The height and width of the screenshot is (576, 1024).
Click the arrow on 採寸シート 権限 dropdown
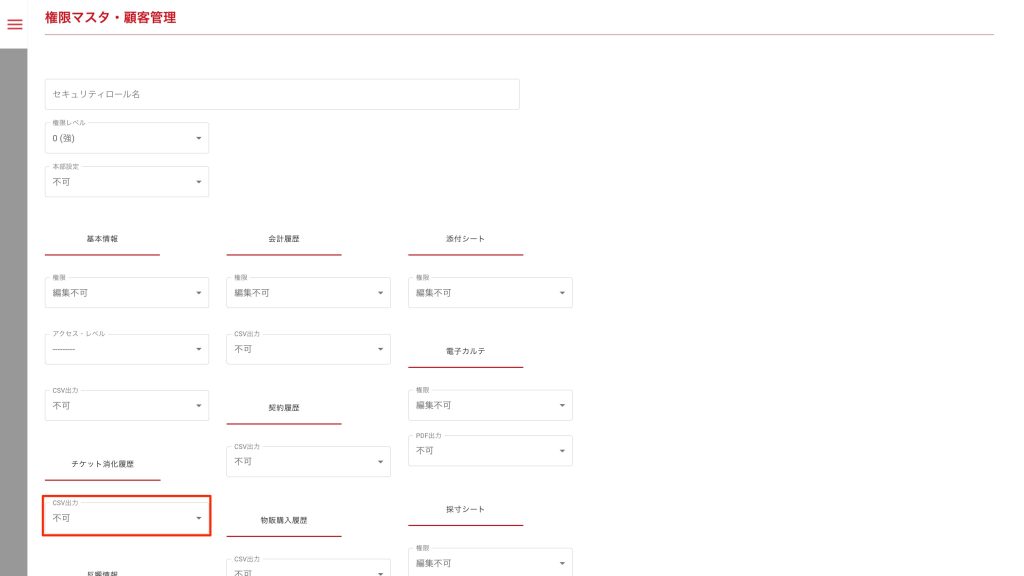point(562,563)
